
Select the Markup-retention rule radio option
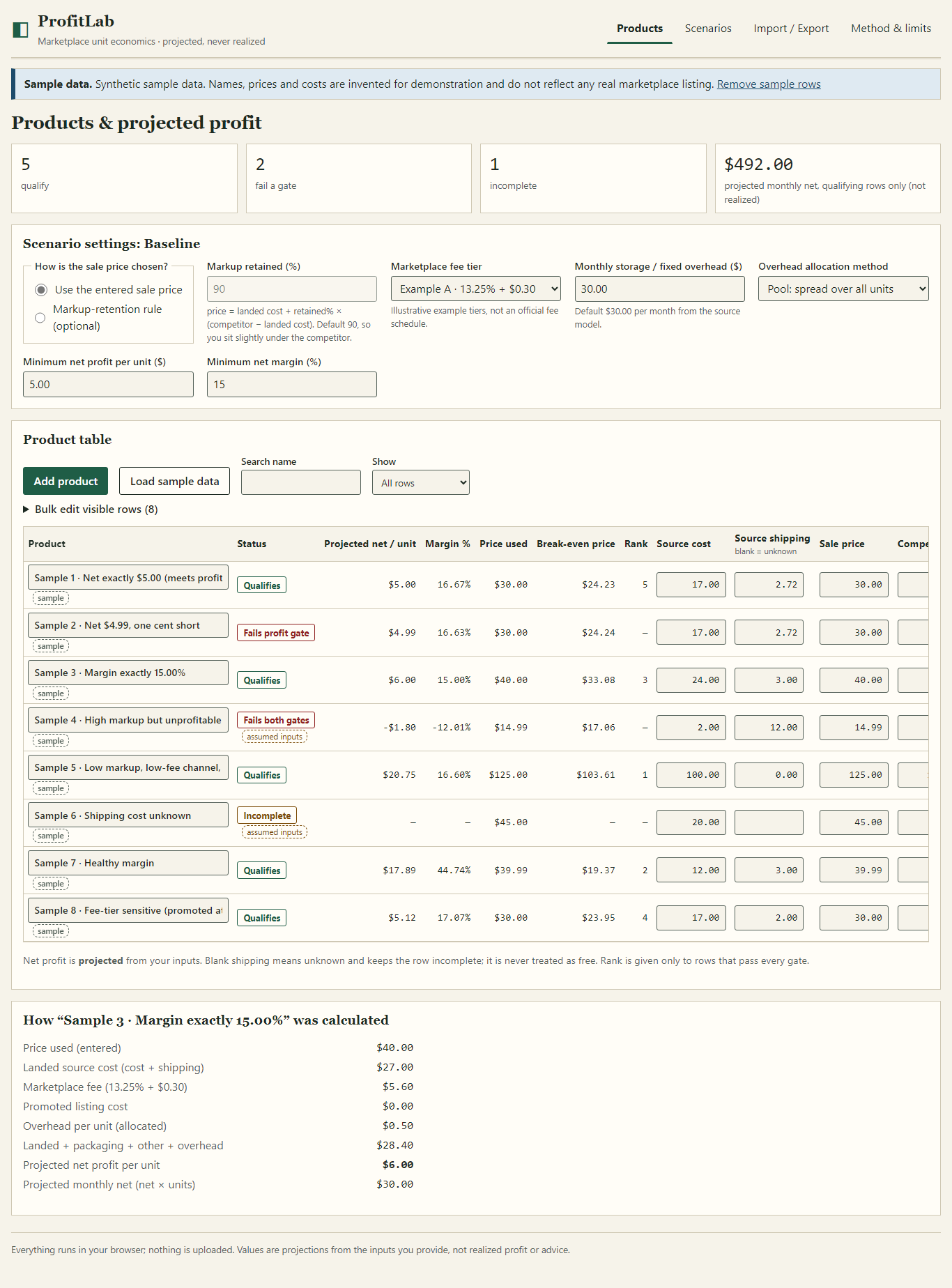[x=40, y=318]
